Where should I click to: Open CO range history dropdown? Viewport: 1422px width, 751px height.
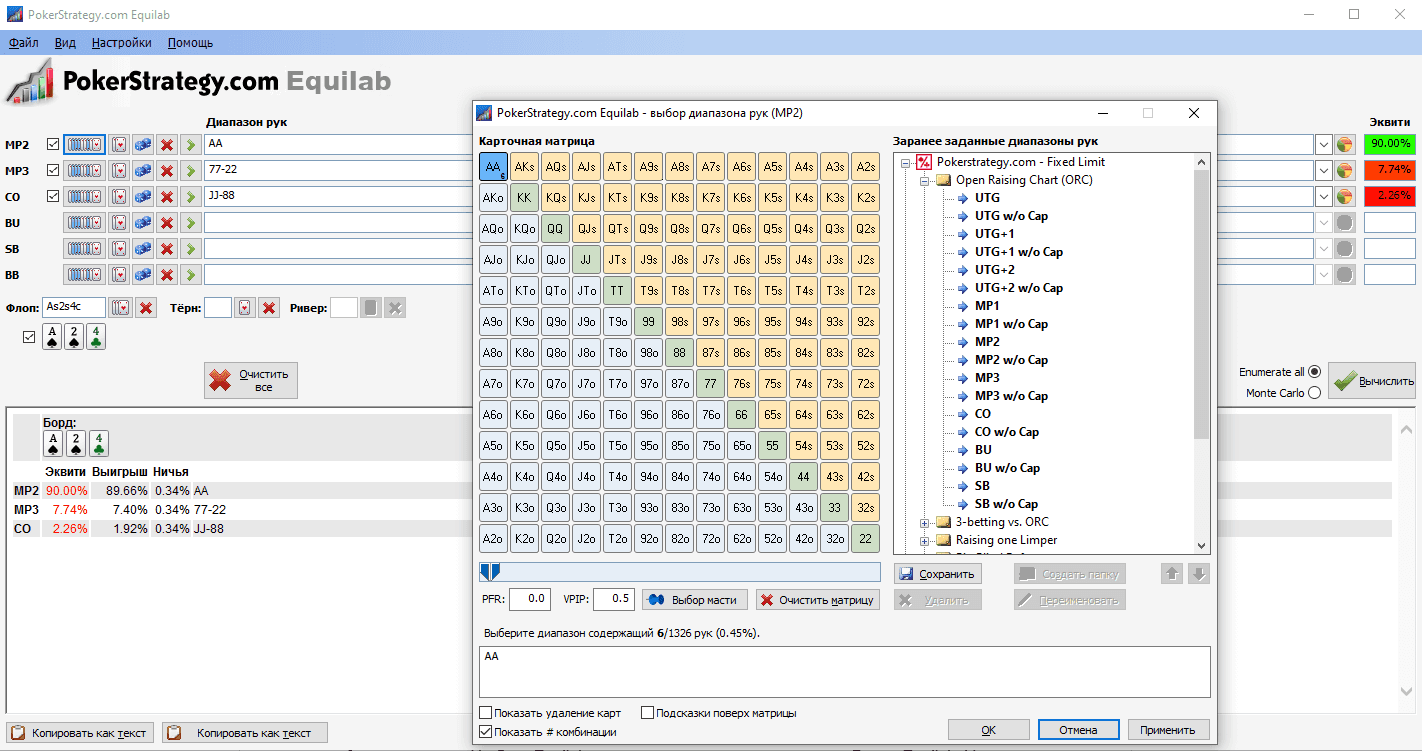(x=1324, y=197)
